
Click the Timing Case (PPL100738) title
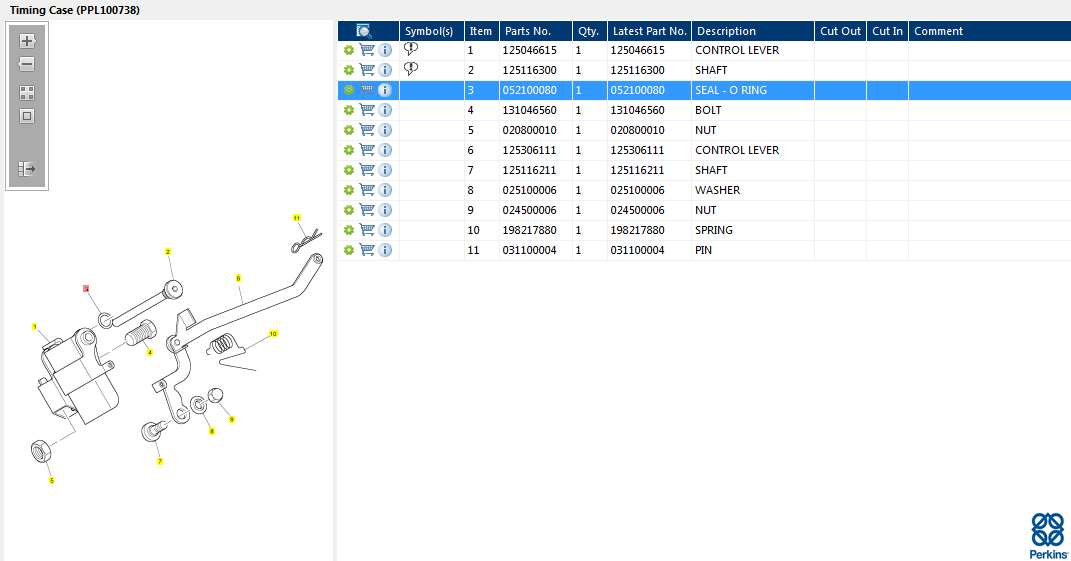pyautogui.click(x=74, y=10)
